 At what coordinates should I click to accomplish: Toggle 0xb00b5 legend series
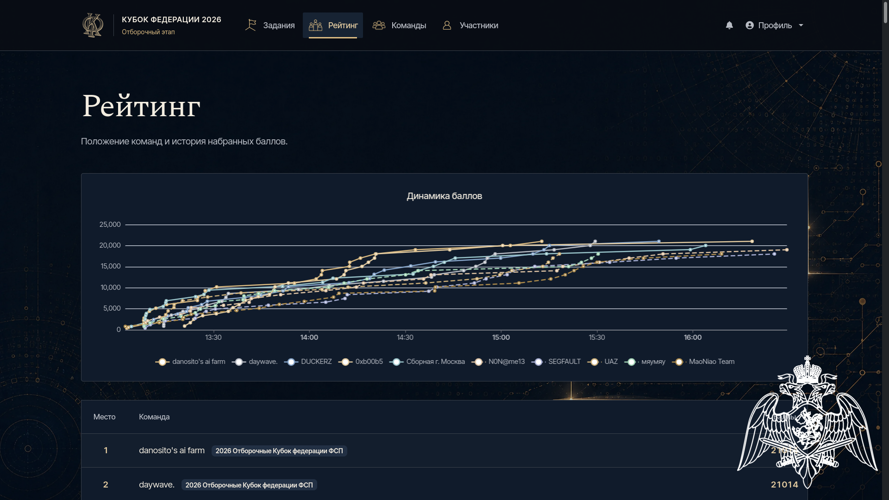(361, 362)
